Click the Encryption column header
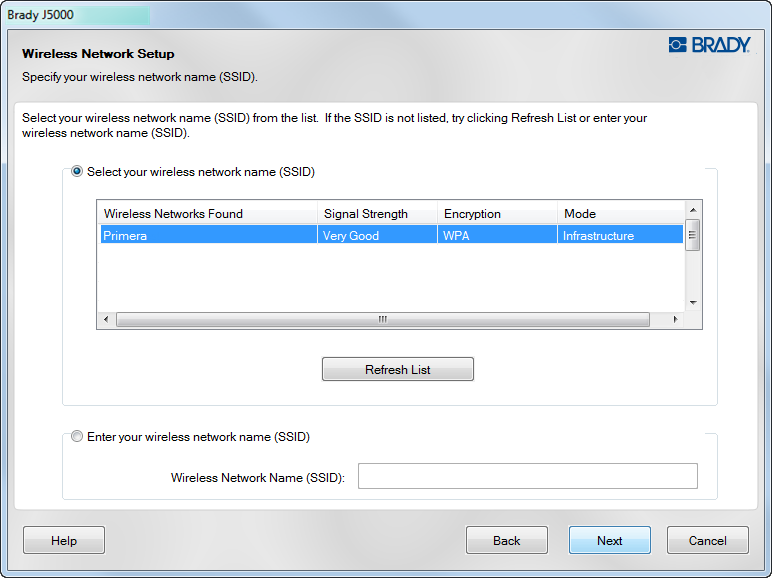Screen dimensions: 772x578 click(x=497, y=213)
